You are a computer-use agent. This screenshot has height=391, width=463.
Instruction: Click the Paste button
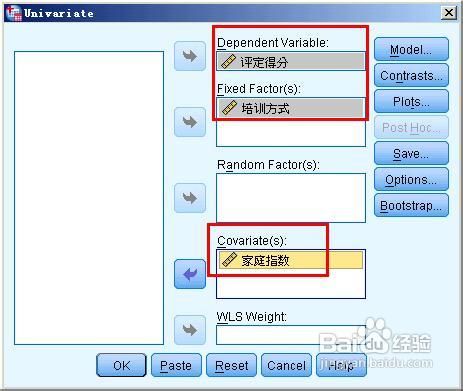(176, 365)
